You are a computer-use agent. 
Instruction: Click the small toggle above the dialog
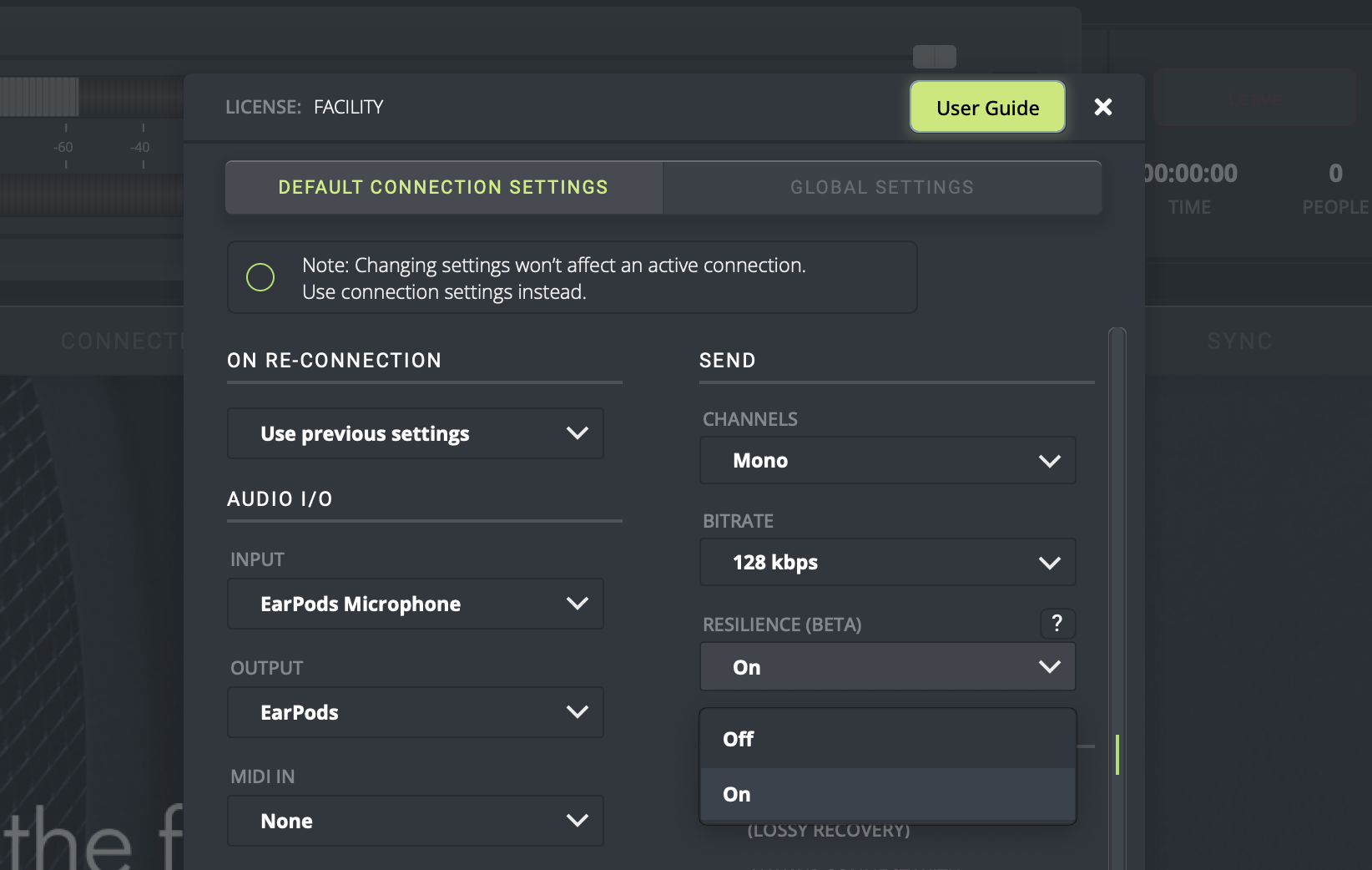934,57
